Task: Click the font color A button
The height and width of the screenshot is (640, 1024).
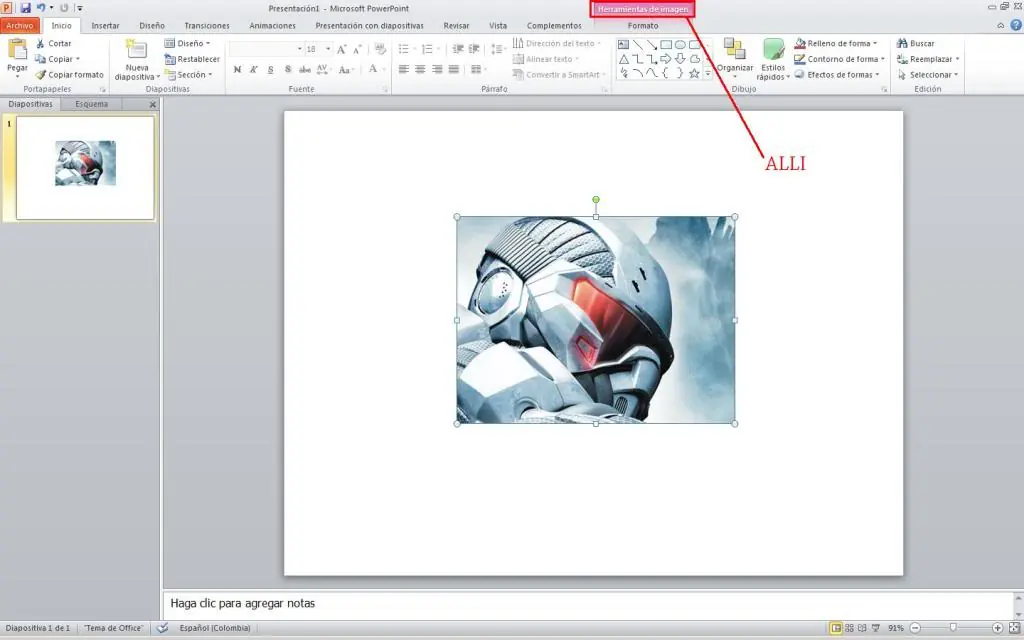Action: (x=373, y=69)
